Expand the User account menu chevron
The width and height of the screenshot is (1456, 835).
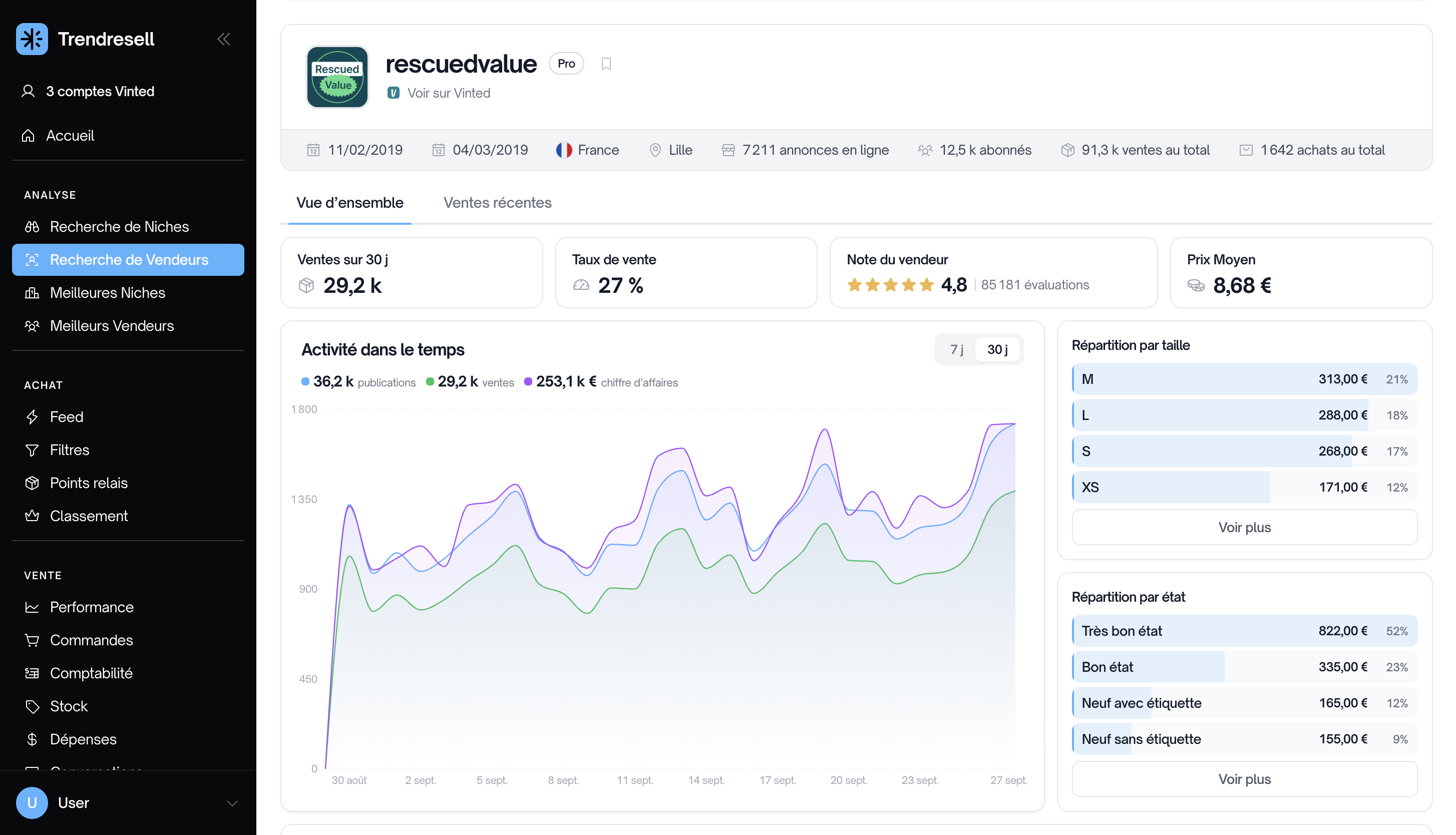[232, 803]
